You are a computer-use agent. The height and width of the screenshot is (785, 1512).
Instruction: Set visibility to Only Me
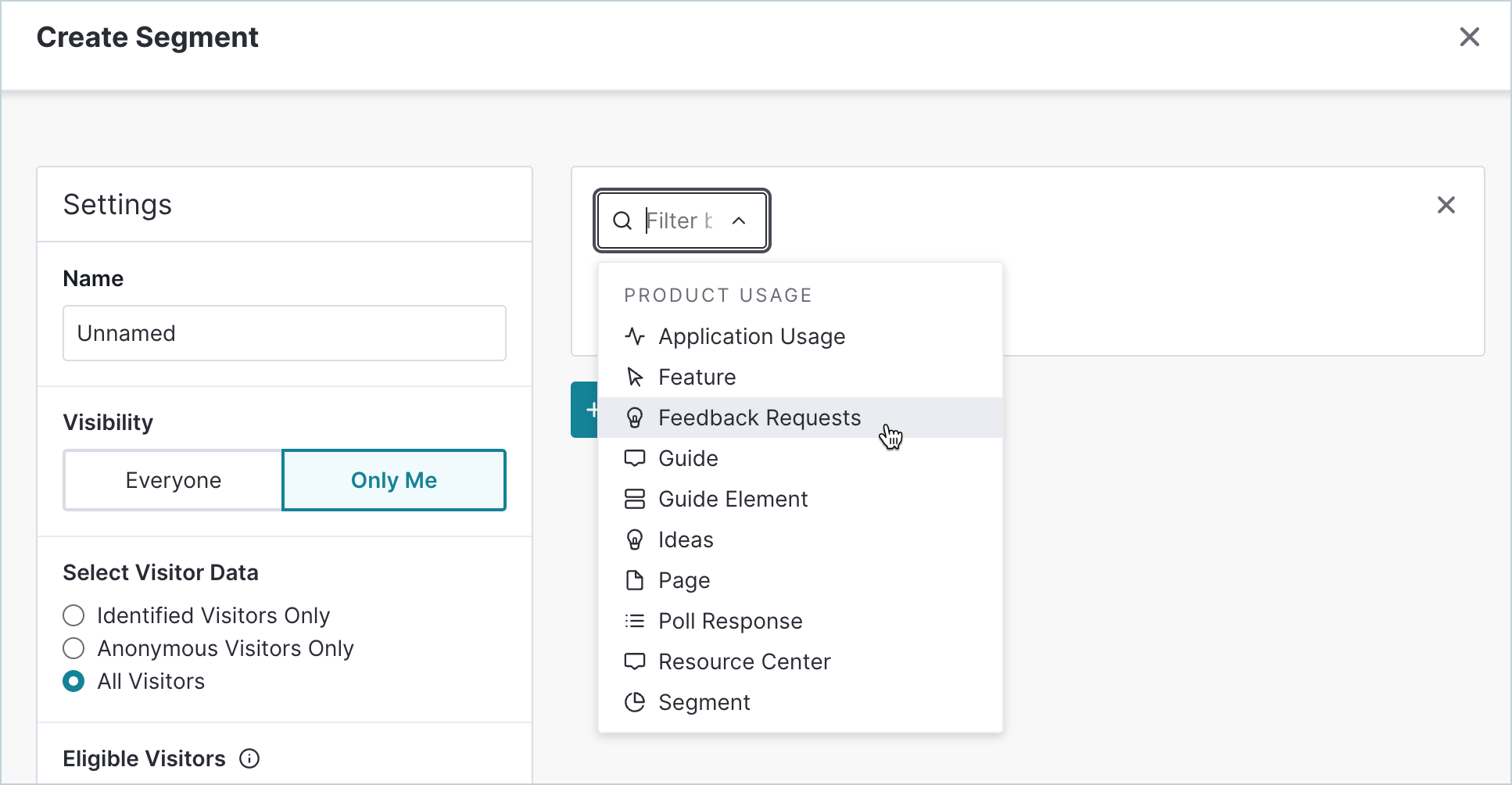[393, 480]
